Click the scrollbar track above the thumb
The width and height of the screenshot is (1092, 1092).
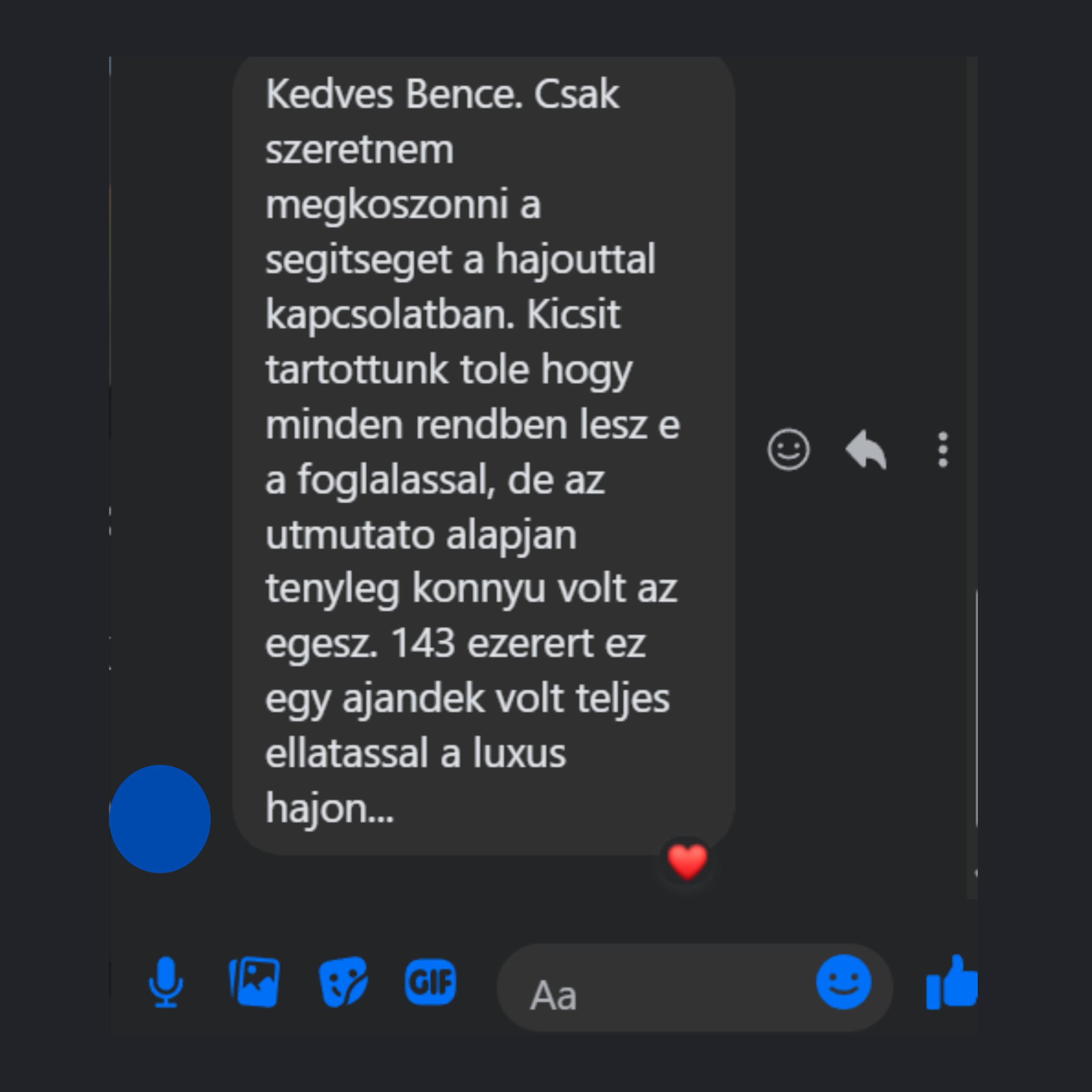click(973, 322)
